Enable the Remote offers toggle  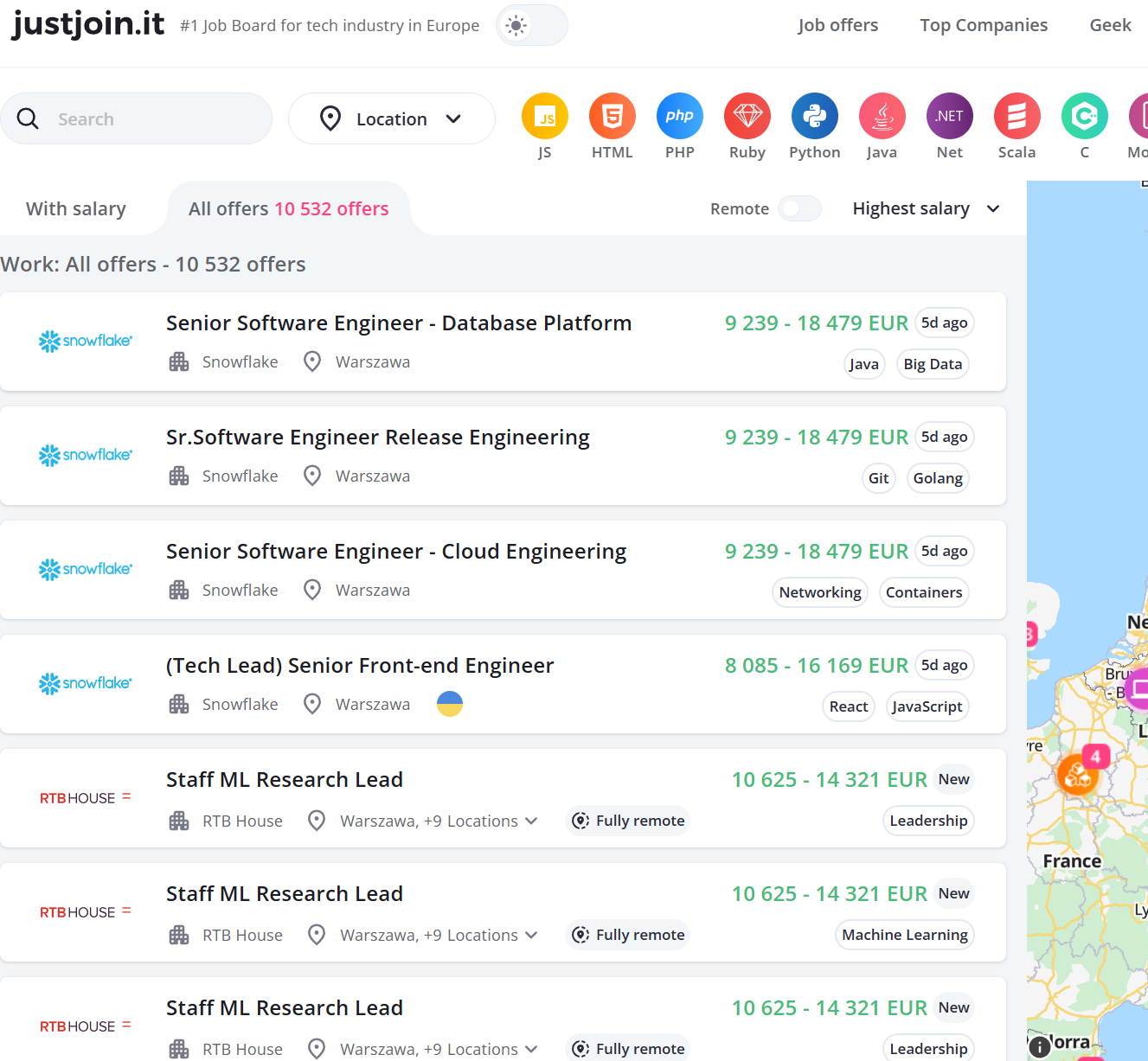pos(799,208)
